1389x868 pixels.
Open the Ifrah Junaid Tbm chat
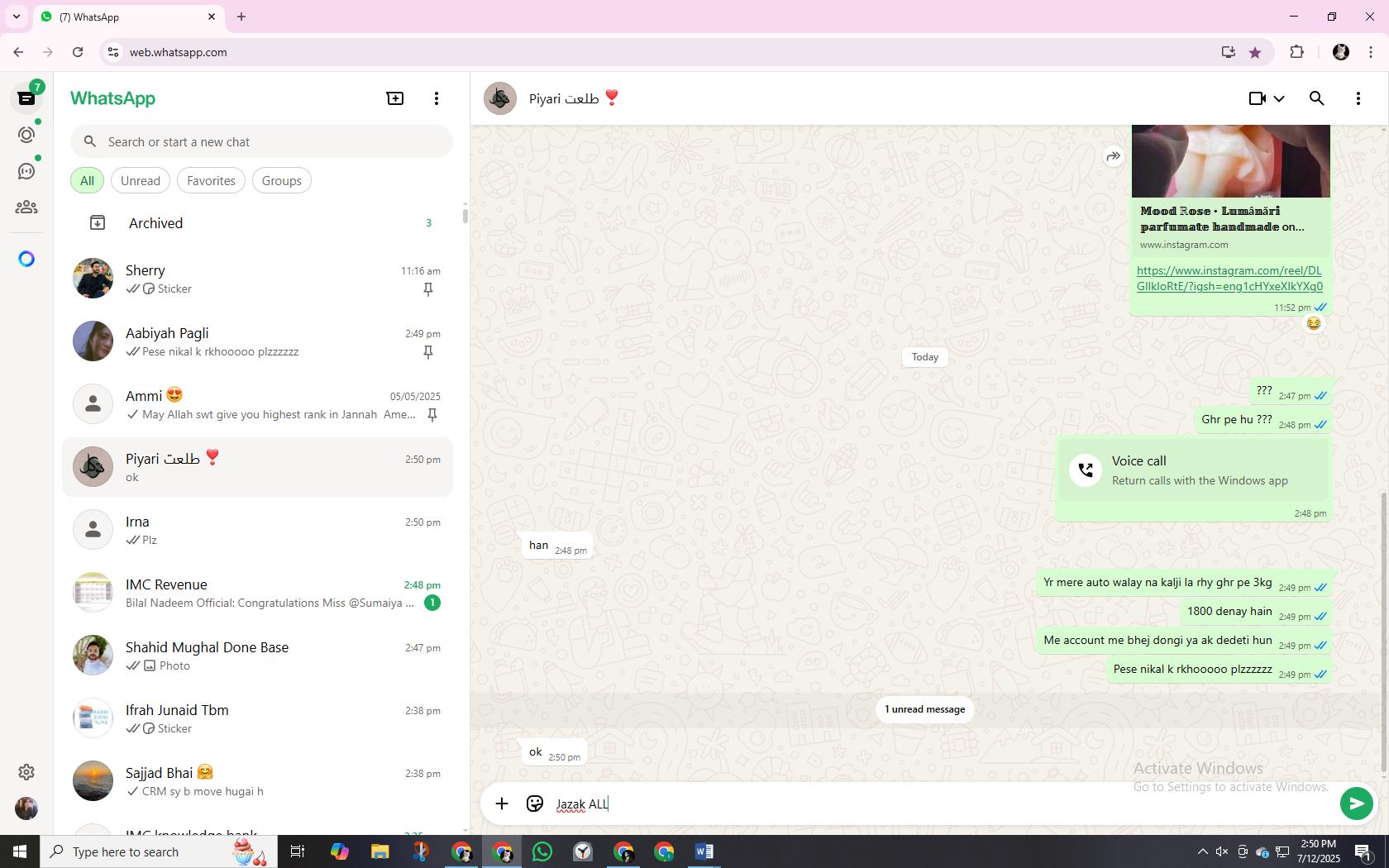point(258,718)
